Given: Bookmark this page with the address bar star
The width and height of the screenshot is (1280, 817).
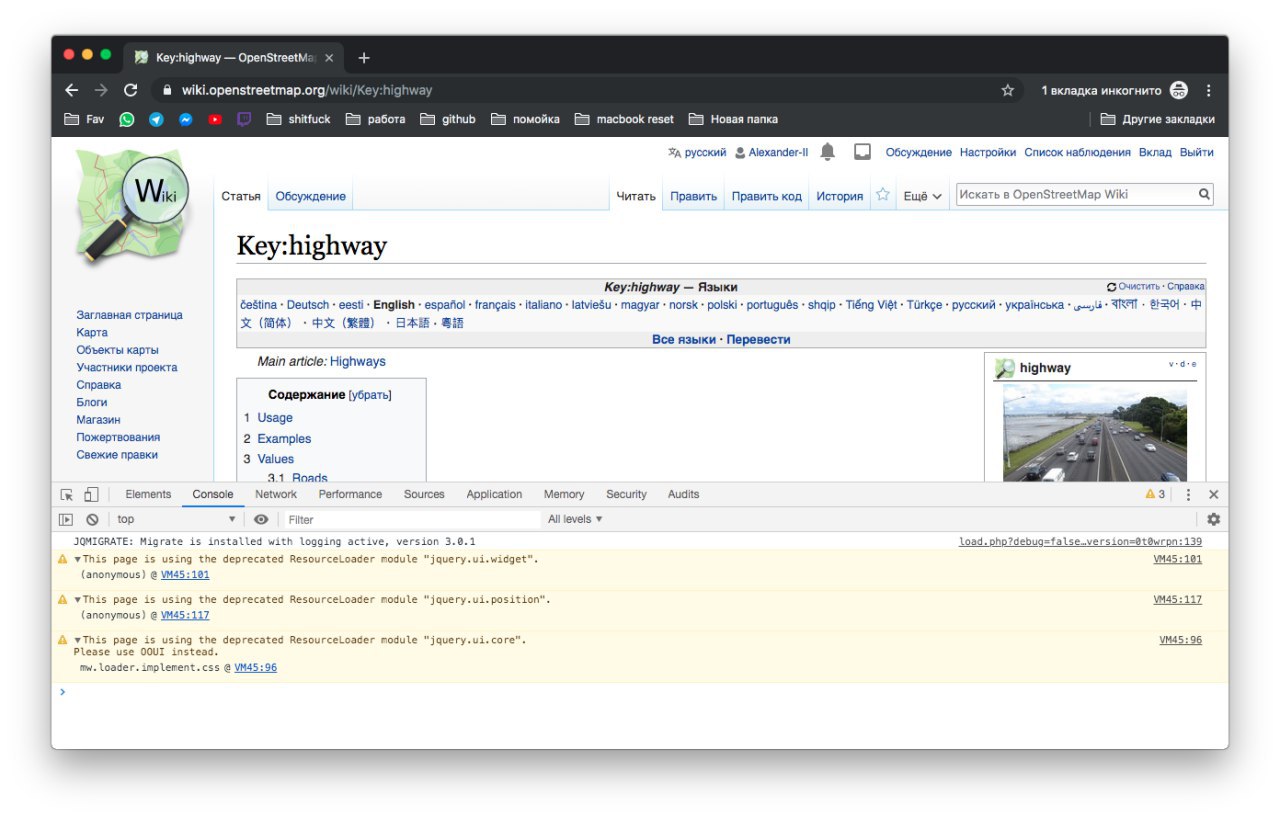Looking at the screenshot, I should pos(1007,90).
